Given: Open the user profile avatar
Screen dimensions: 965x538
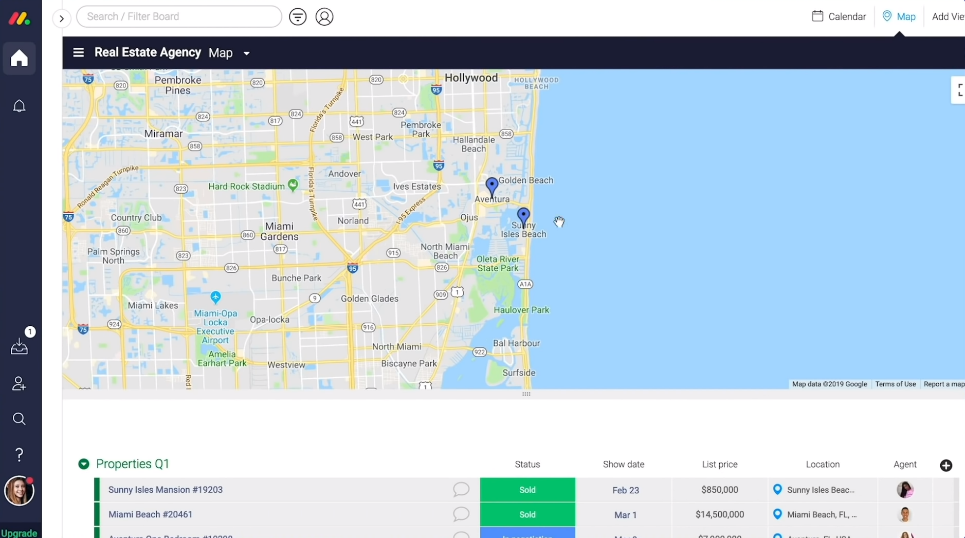Looking at the screenshot, I should click(19, 491).
